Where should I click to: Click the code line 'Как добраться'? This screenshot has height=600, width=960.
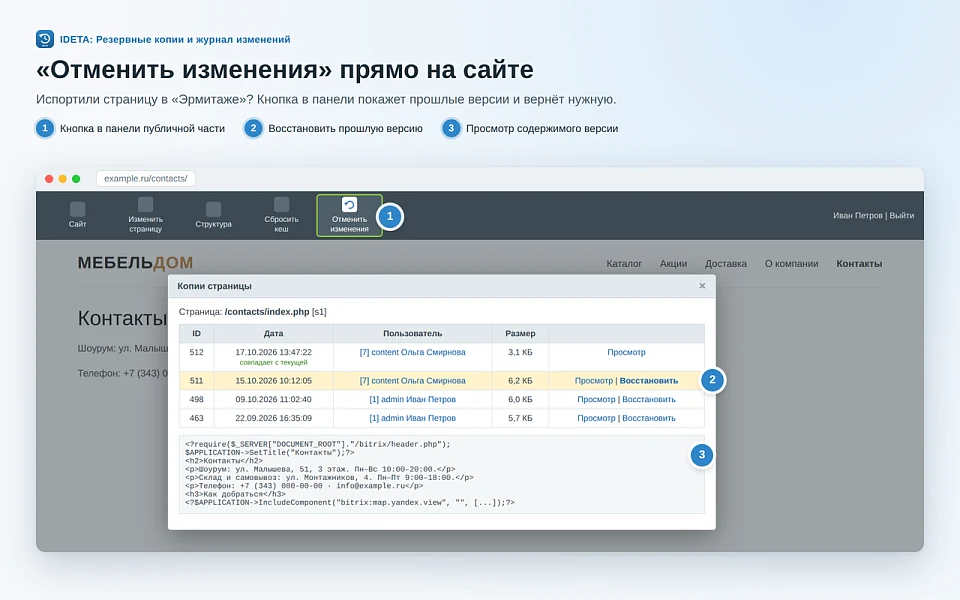pyautogui.click(x=235, y=494)
